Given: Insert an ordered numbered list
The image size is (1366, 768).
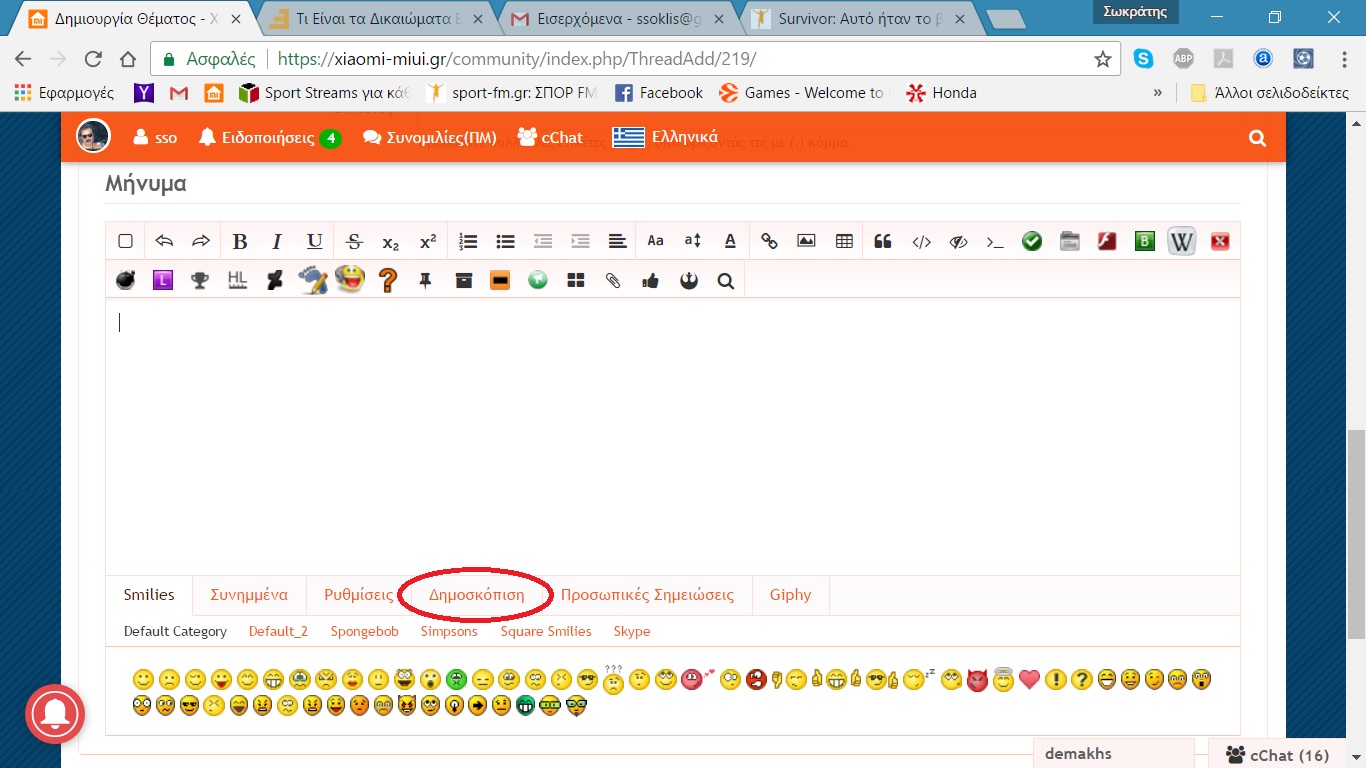Looking at the screenshot, I should (x=468, y=241).
